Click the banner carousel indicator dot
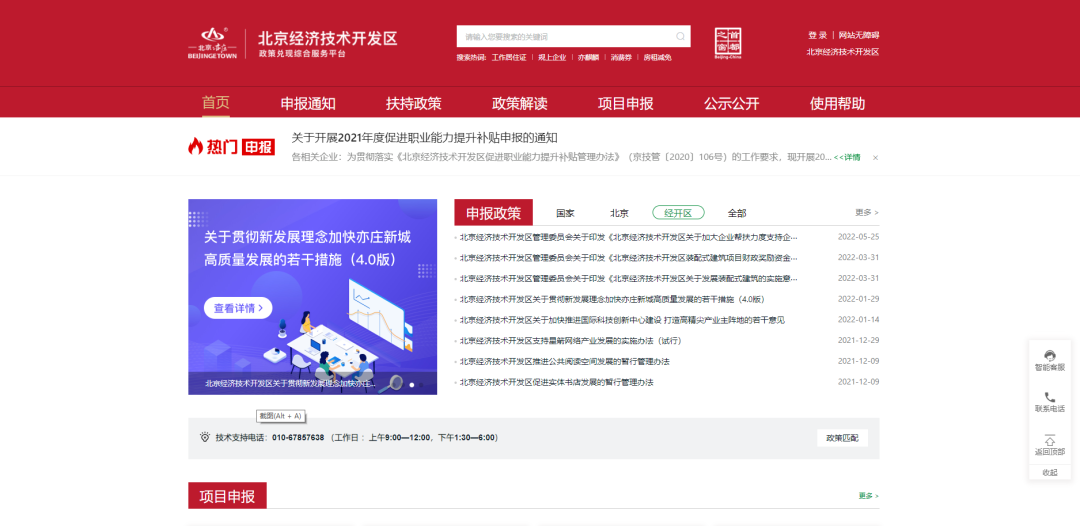This screenshot has width=1080, height=526. [x=412, y=385]
